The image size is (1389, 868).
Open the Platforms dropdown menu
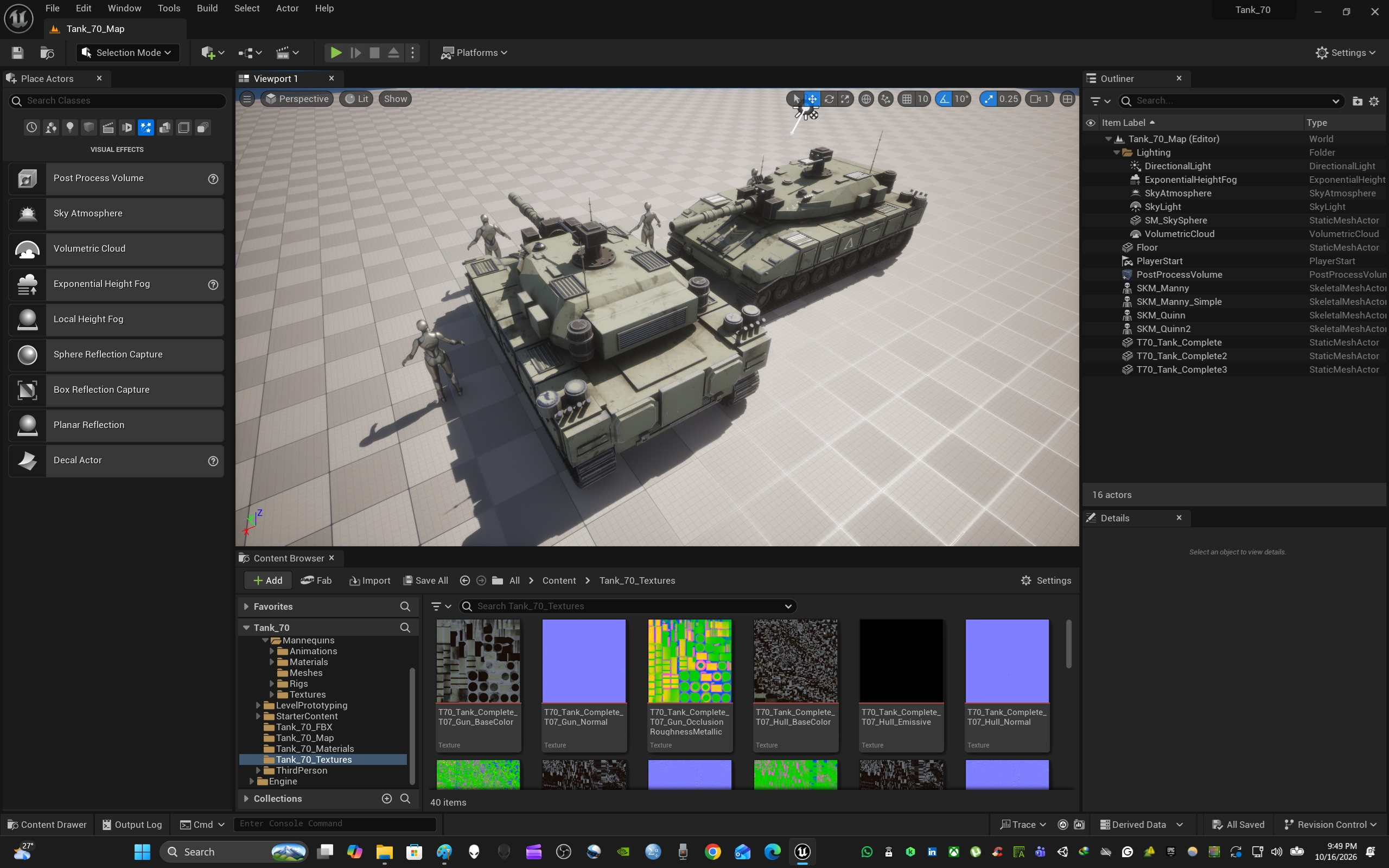[474, 53]
